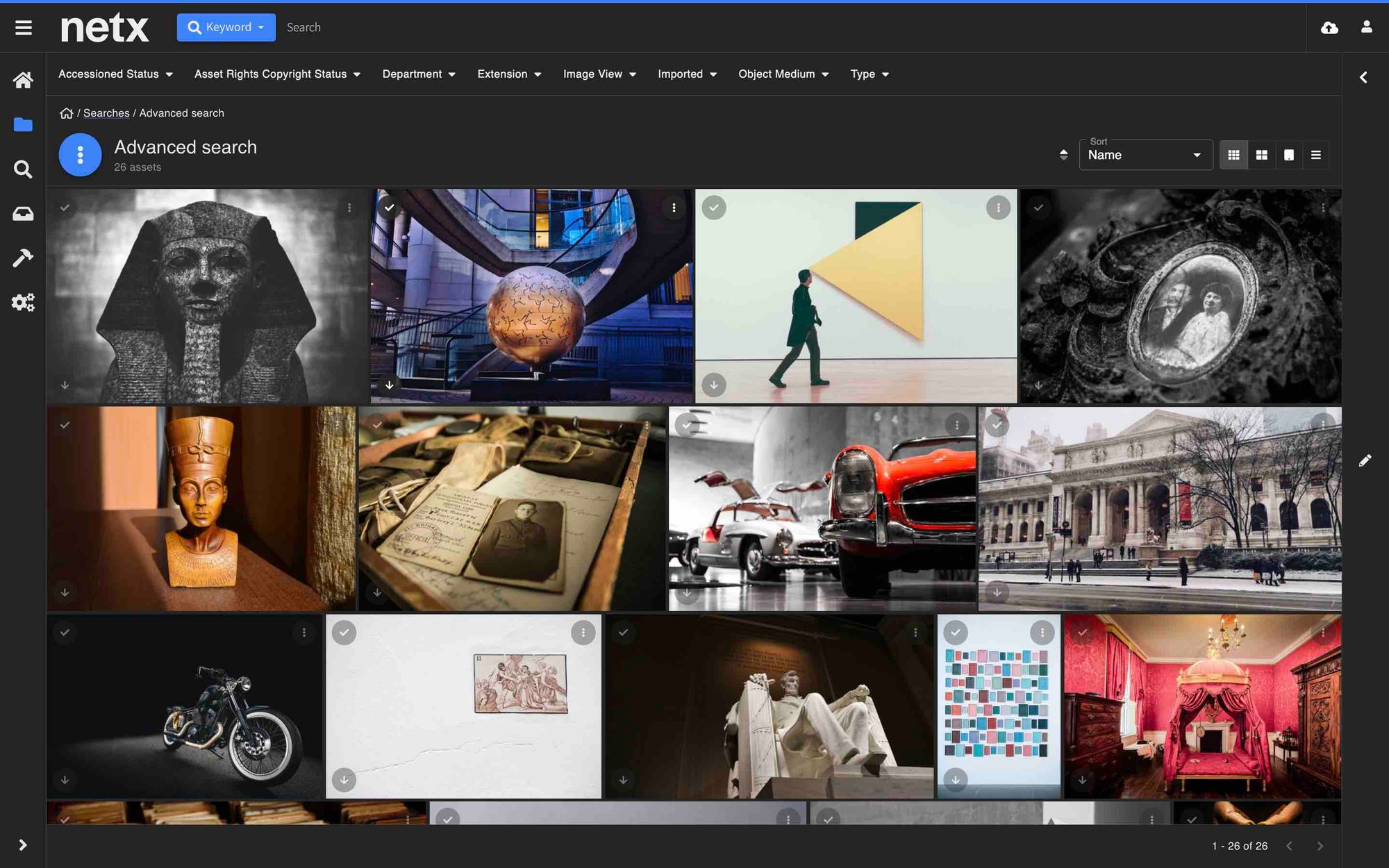This screenshot has width=1389, height=868.
Task: Switch to small grid view
Action: point(1233,155)
